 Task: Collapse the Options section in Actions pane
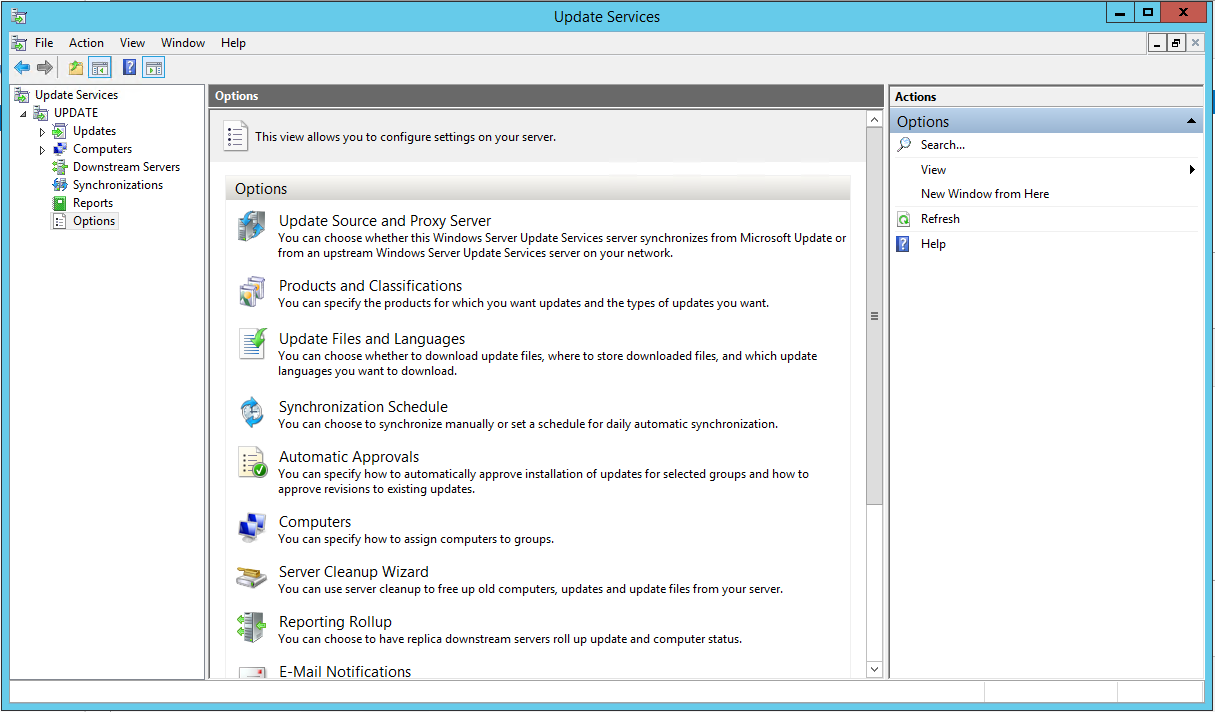(x=1191, y=121)
